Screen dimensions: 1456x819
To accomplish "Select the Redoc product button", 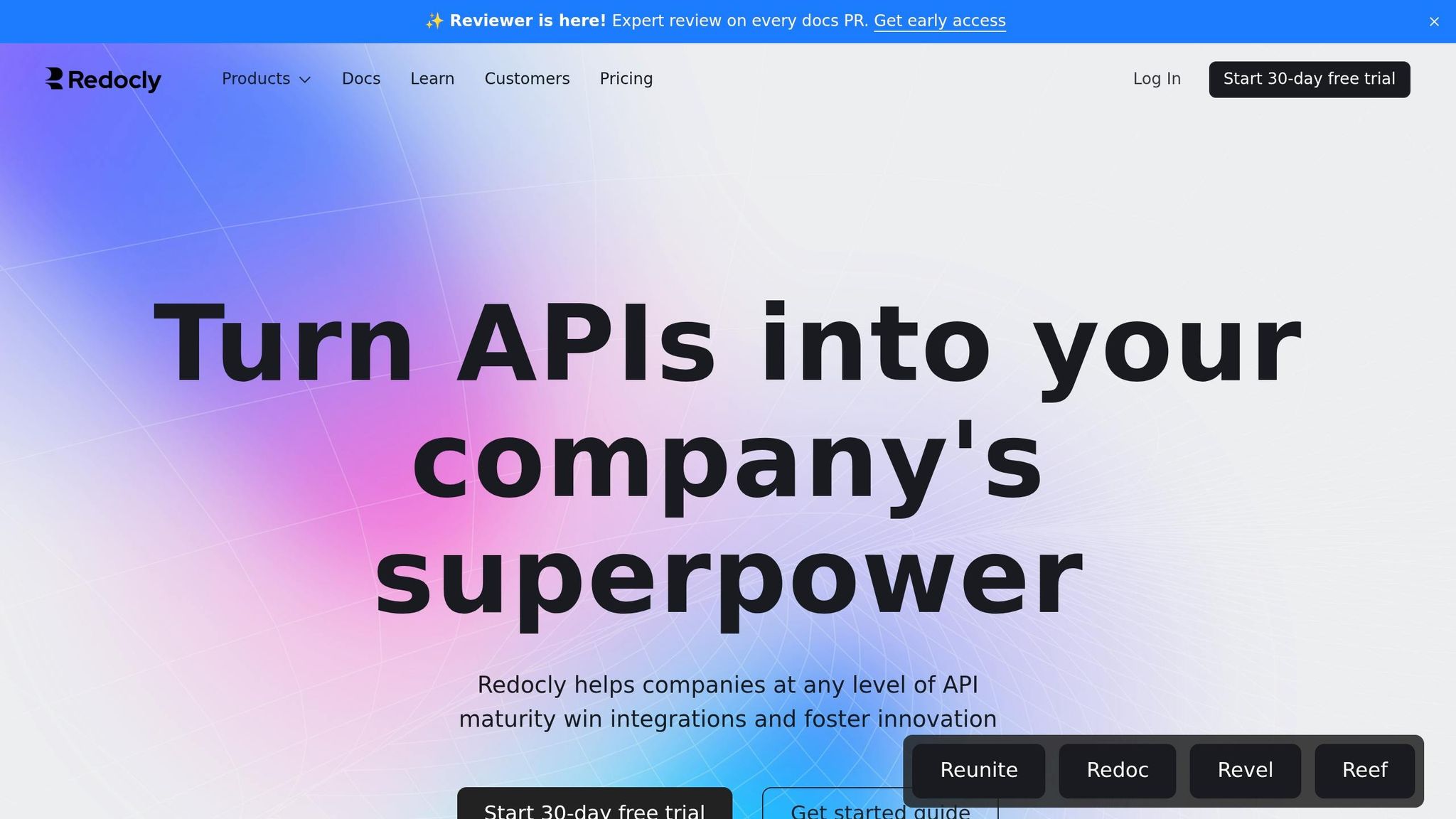I will [1118, 771].
